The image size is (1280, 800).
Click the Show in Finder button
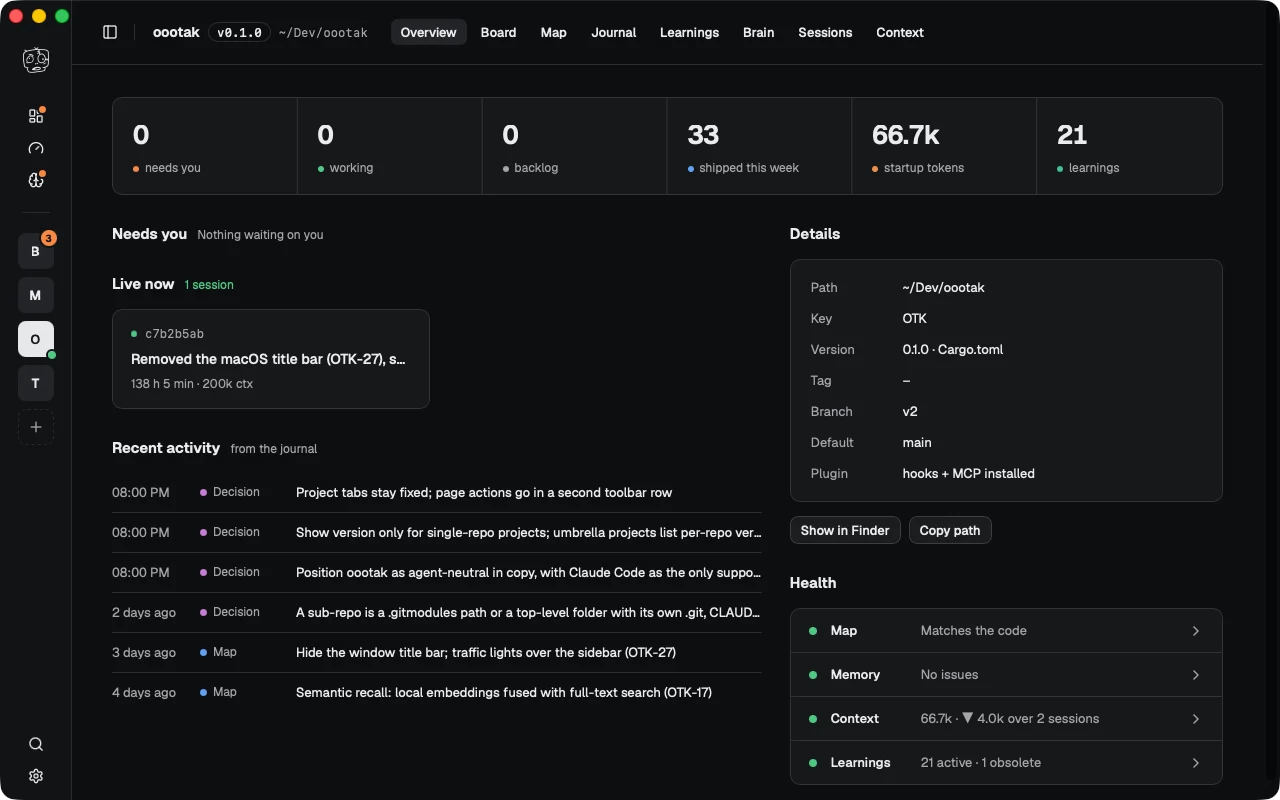click(x=845, y=530)
